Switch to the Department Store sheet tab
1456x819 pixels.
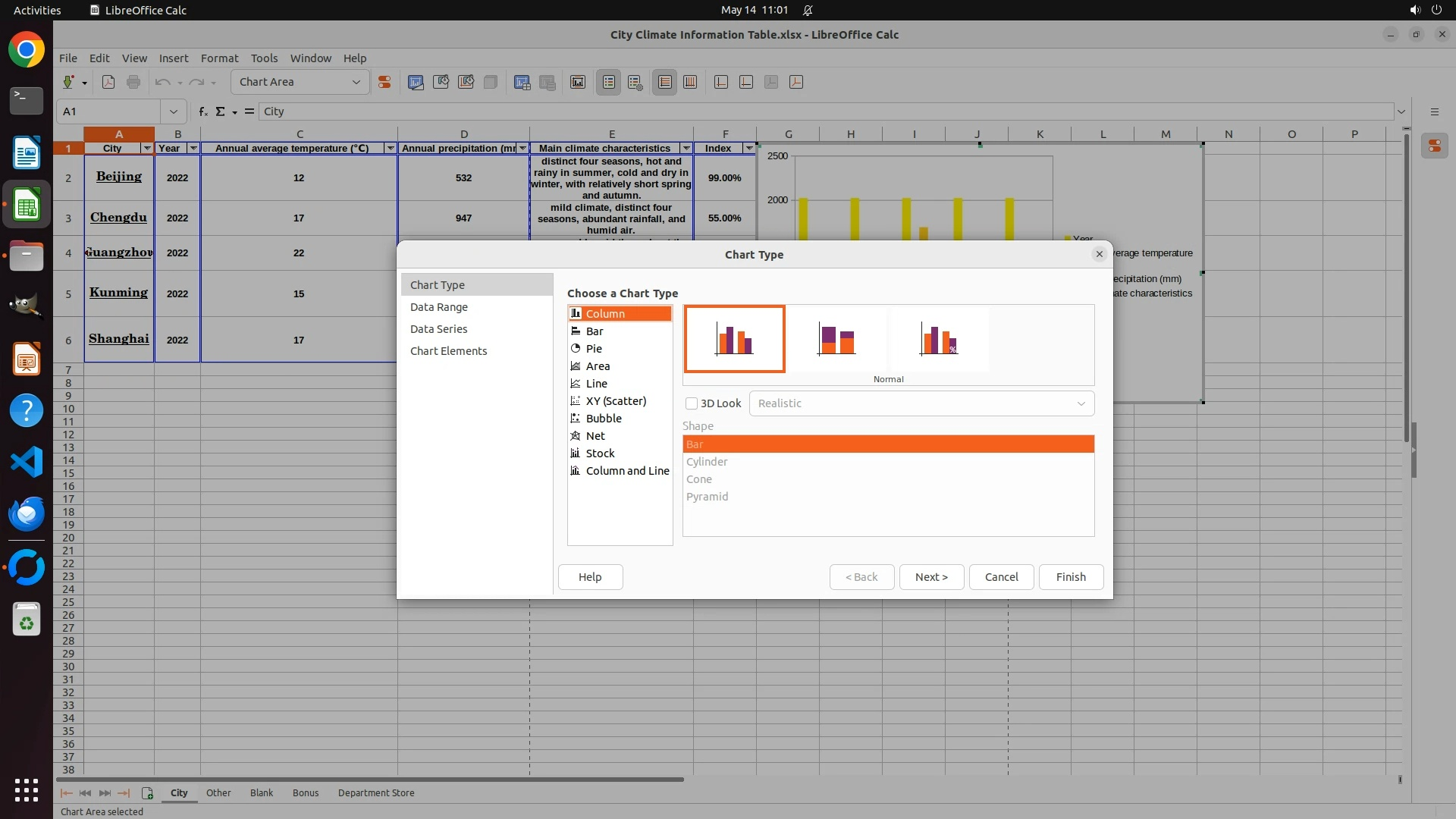pyautogui.click(x=376, y=793)
